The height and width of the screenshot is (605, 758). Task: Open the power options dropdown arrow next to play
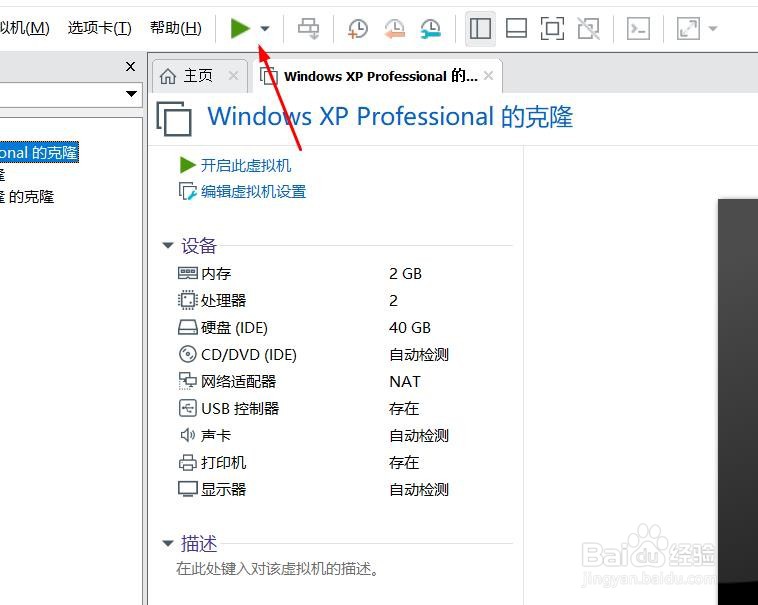tap(265, 29)
